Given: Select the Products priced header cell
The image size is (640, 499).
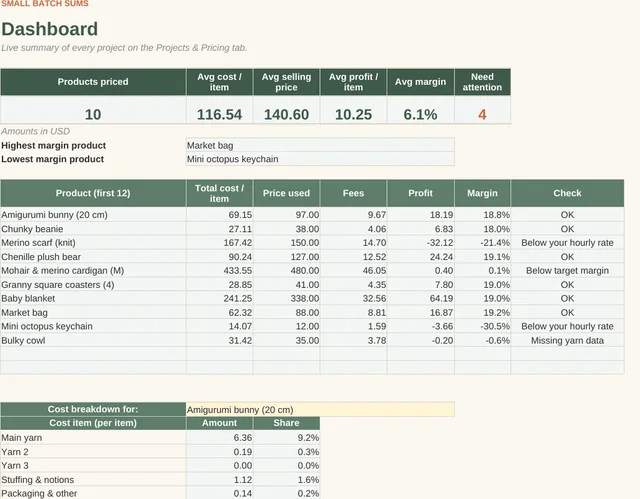Looking at the screenshot, I should pos(93,82).
